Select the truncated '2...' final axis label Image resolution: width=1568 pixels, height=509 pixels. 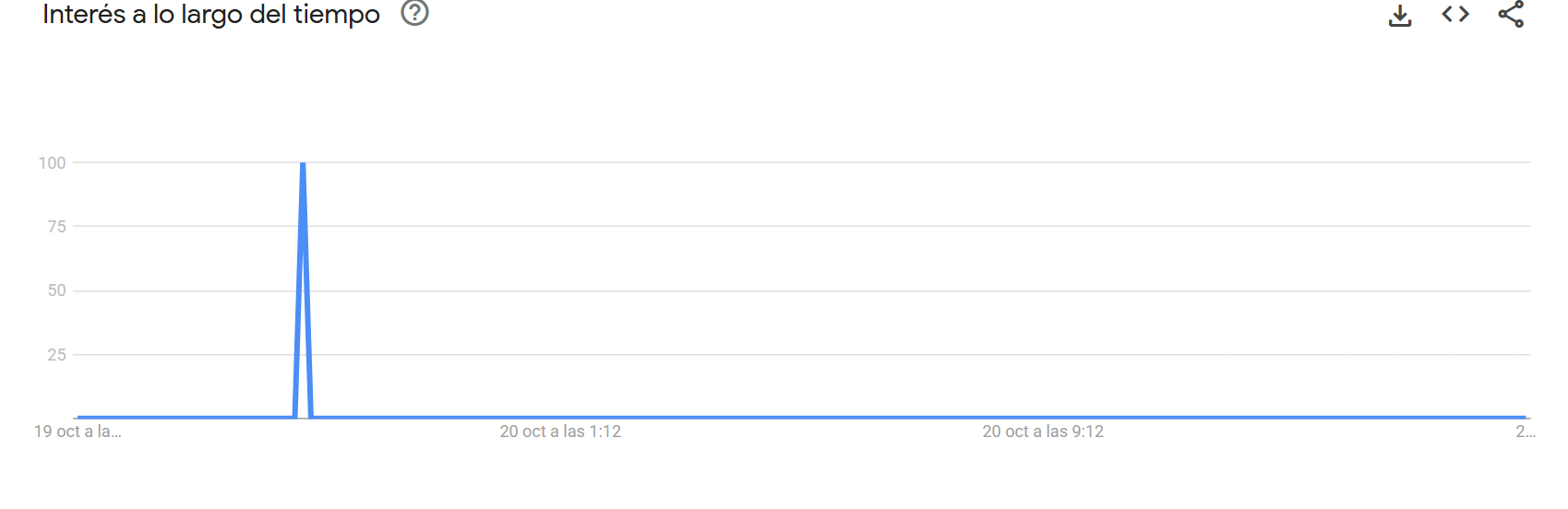(x=1525, y=432)
